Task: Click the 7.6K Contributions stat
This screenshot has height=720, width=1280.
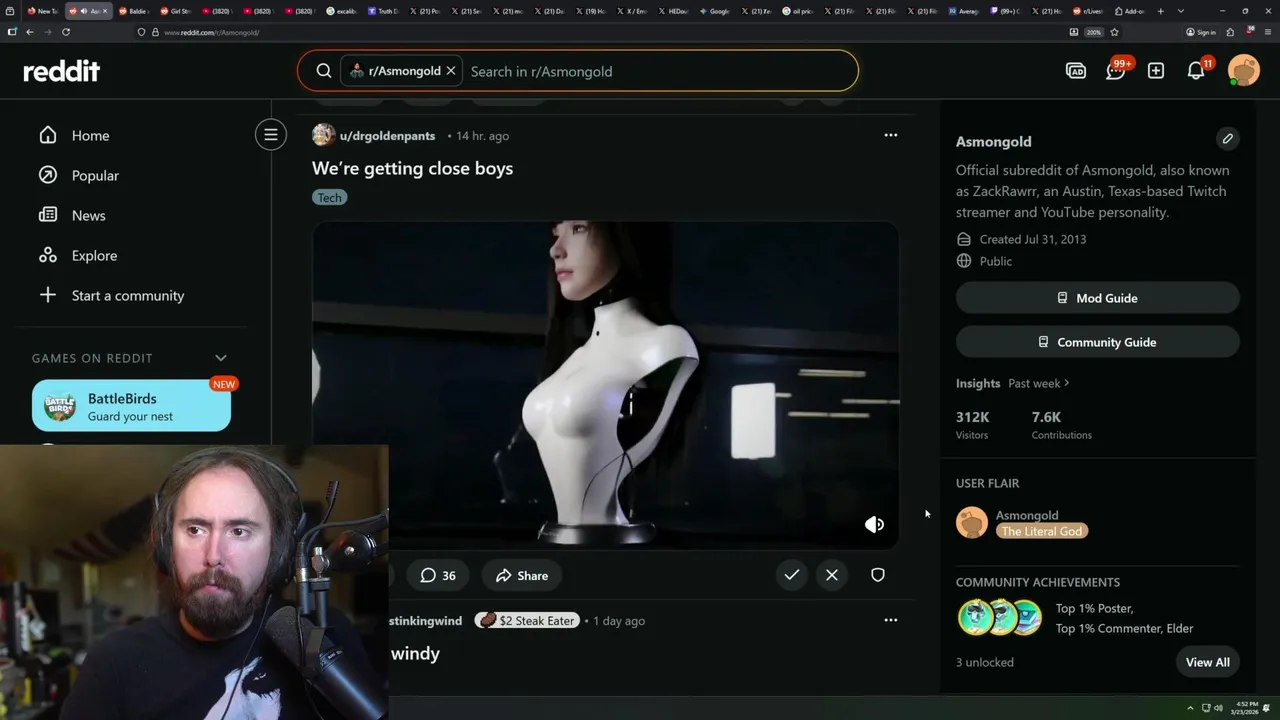Action: [1061, 424]
